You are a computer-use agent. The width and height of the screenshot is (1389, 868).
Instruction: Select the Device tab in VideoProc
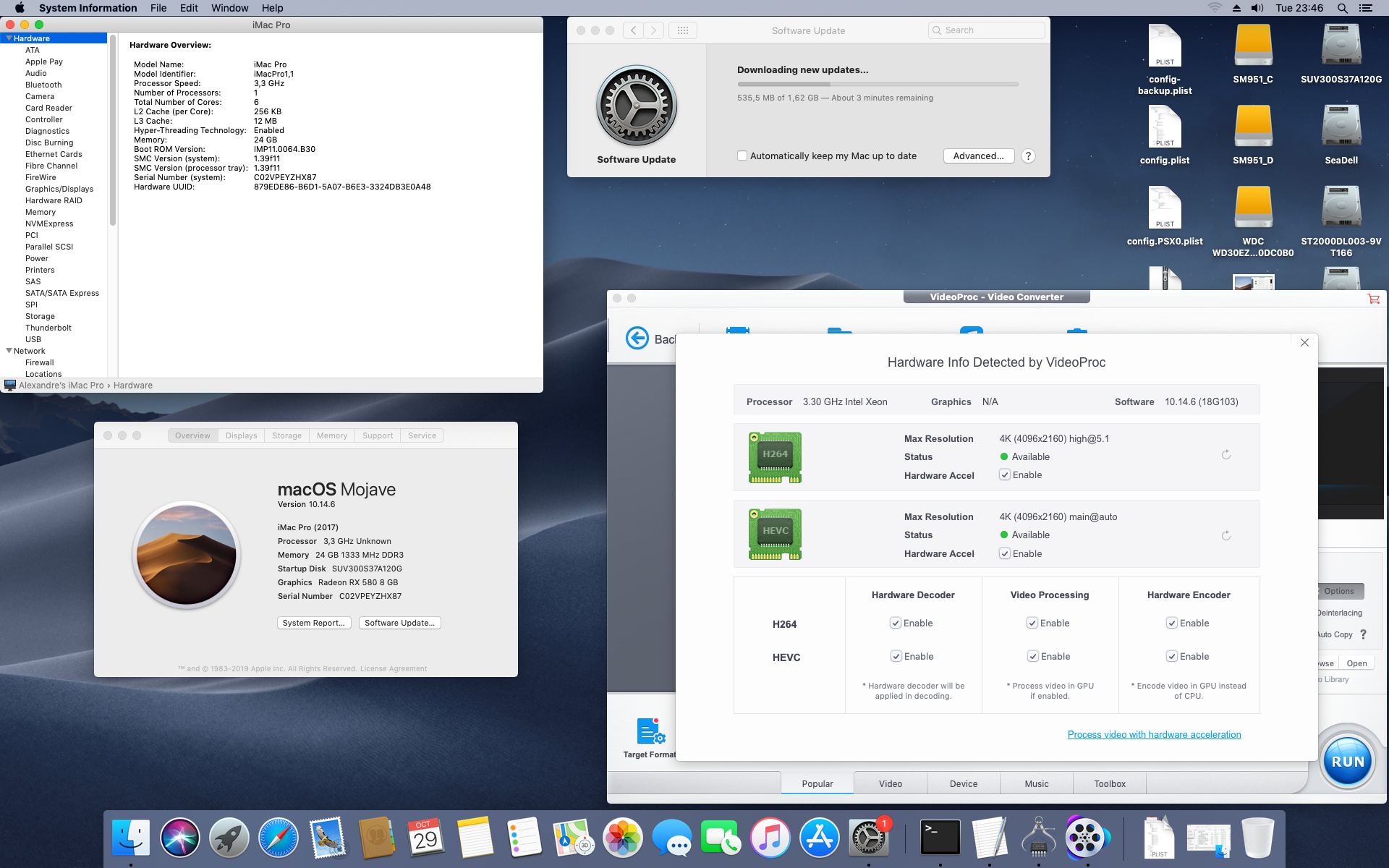point(964,784)
